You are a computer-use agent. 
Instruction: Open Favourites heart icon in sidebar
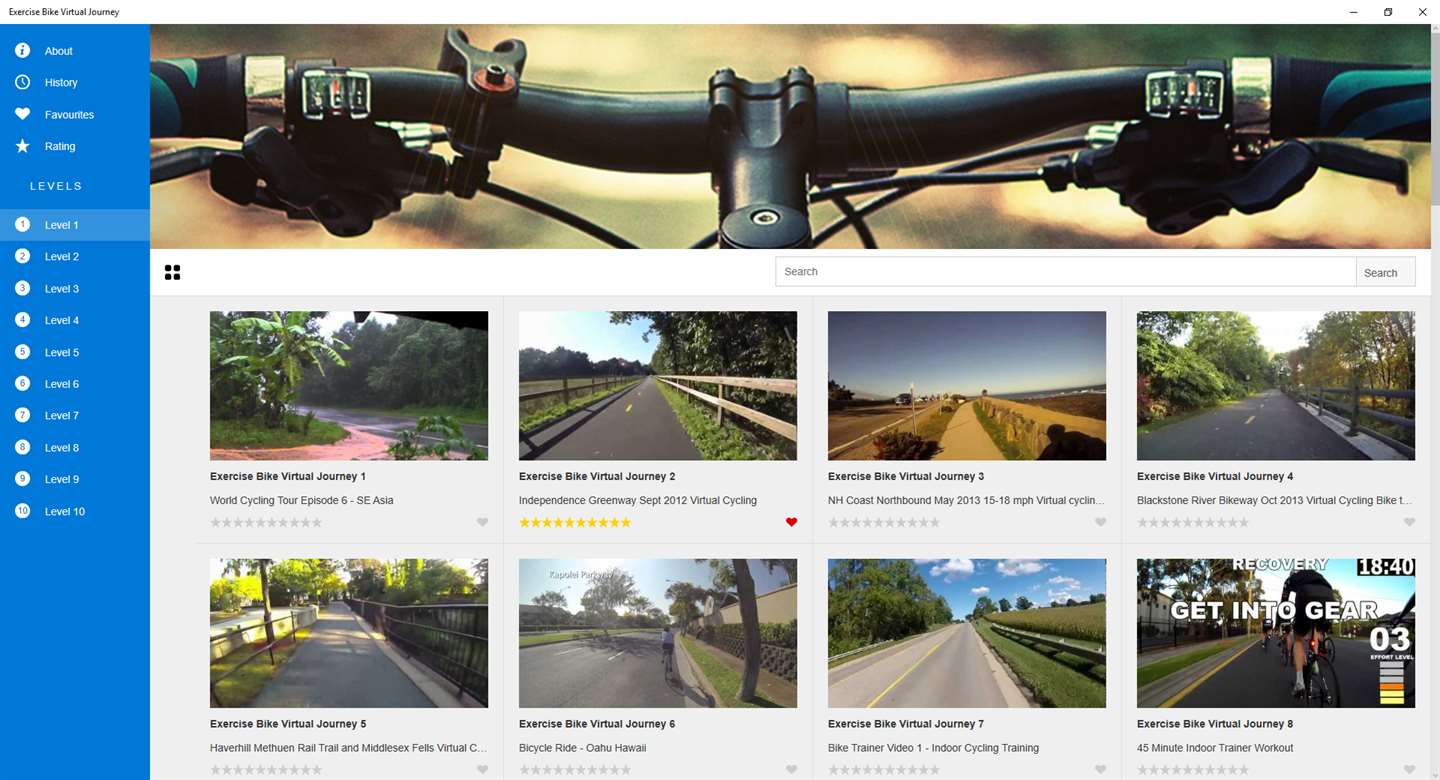pos(22,114)
